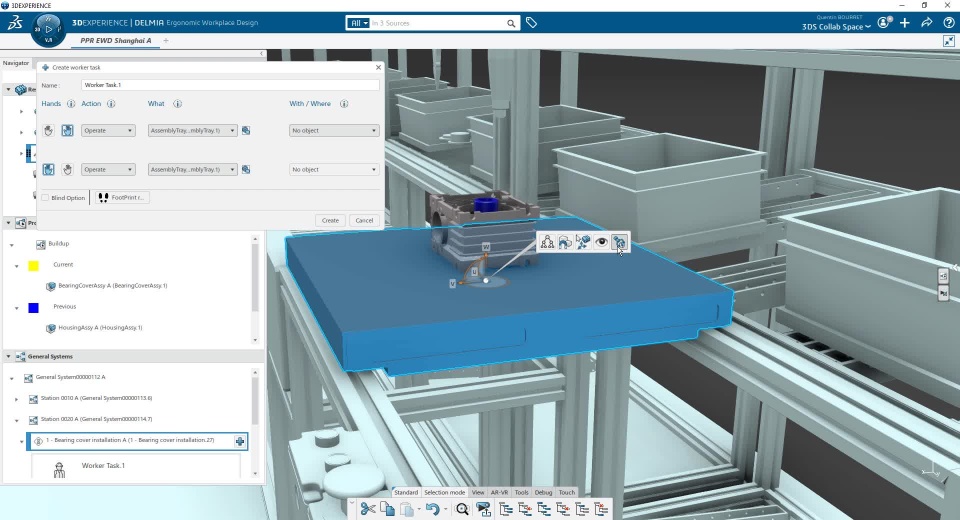The height and width of the screenshot is (520, 960).
Task: Click the Undo arrow icon
Action: [431, 509]
